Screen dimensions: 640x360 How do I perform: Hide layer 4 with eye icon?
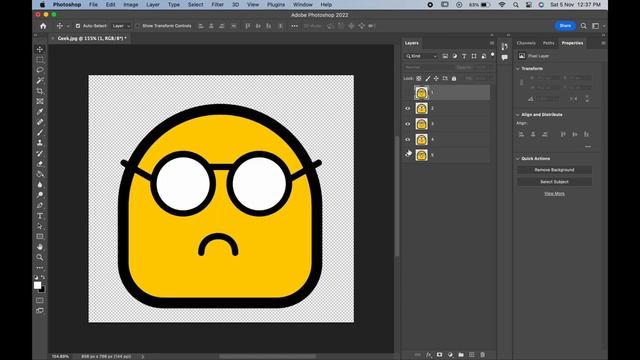(x=407, y=140)
